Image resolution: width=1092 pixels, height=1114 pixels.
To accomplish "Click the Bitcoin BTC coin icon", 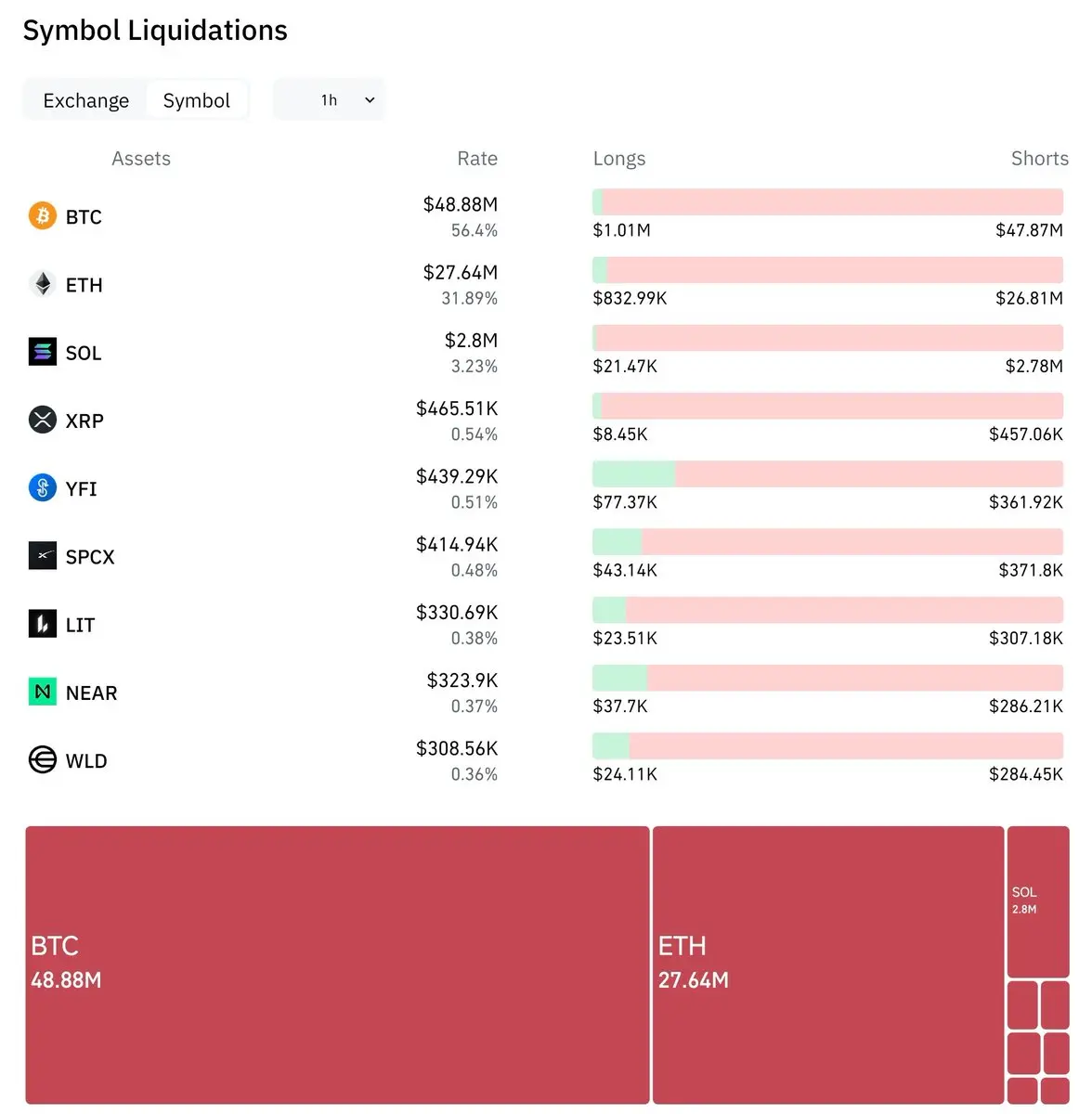I will pyautogui.click(x=43, y=216).
